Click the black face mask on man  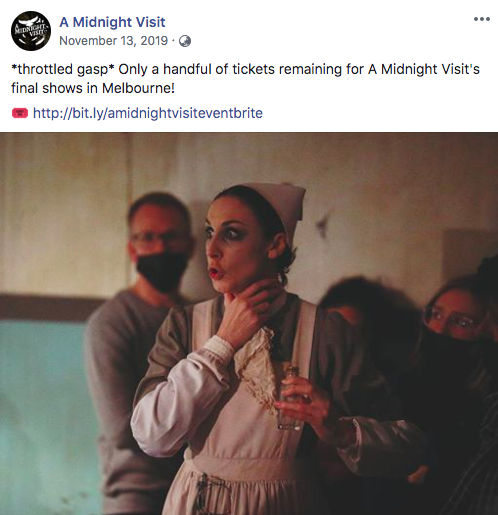(x=161, y=271)
